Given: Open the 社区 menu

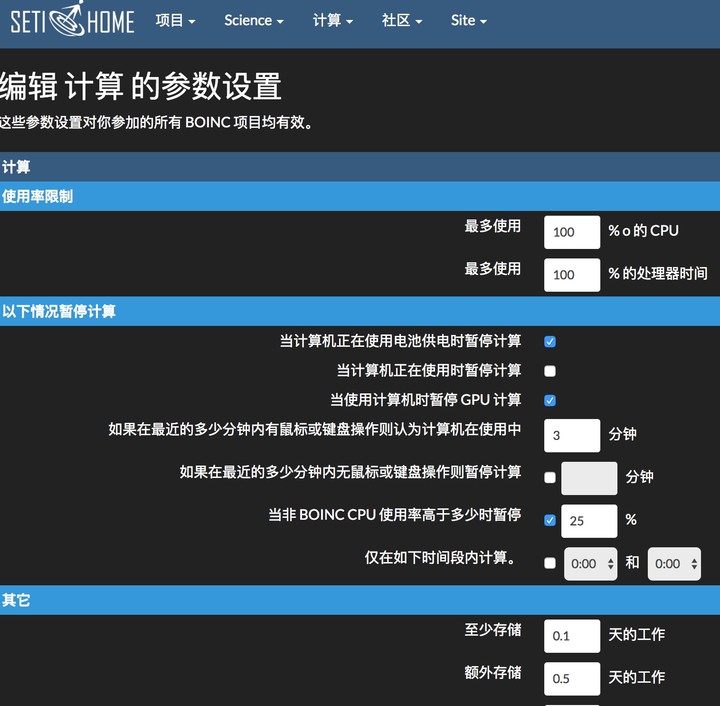Looking at the screenshot, I should (x=402, y=21).
